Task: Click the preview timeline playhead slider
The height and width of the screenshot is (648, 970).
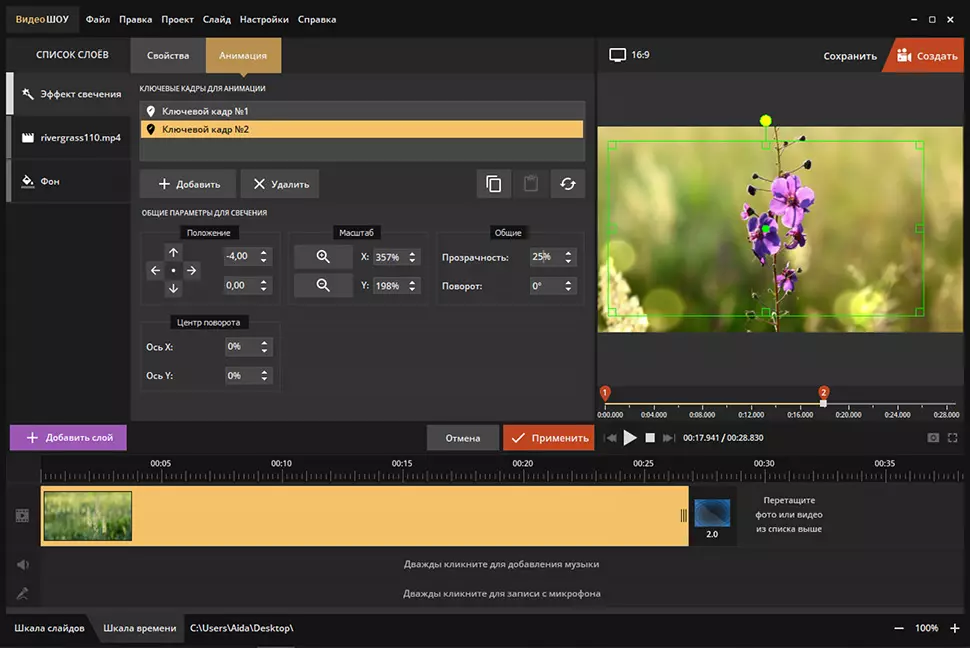Action: [823, 404]
